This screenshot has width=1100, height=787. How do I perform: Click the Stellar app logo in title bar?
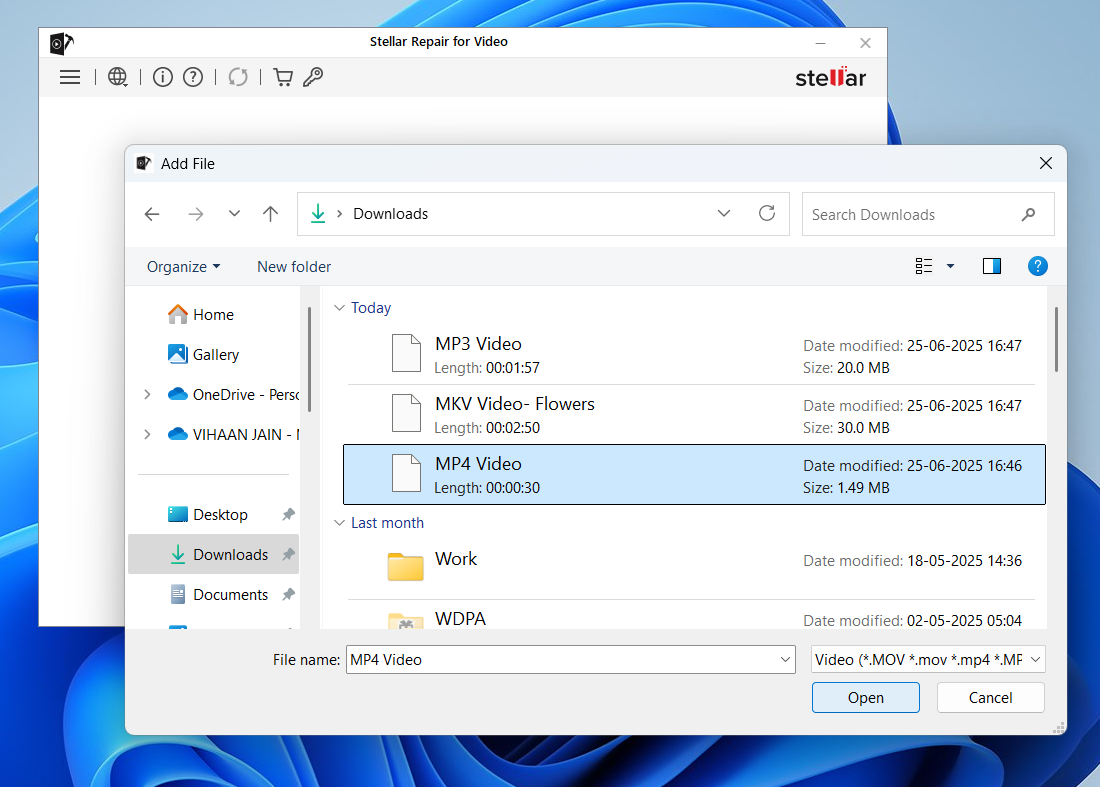62,43
